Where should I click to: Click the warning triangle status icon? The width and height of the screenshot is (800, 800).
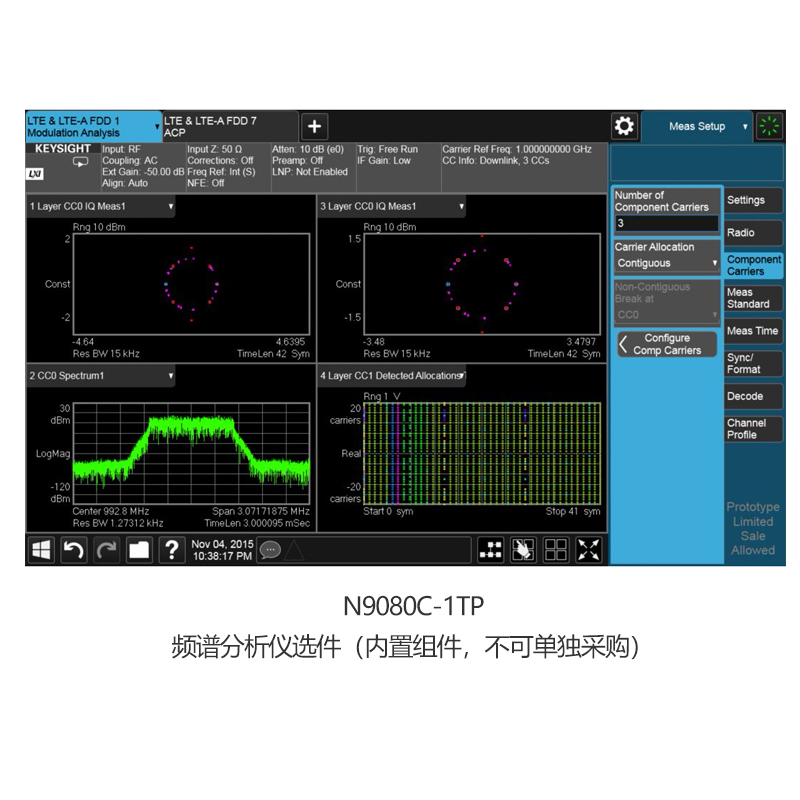294,551
